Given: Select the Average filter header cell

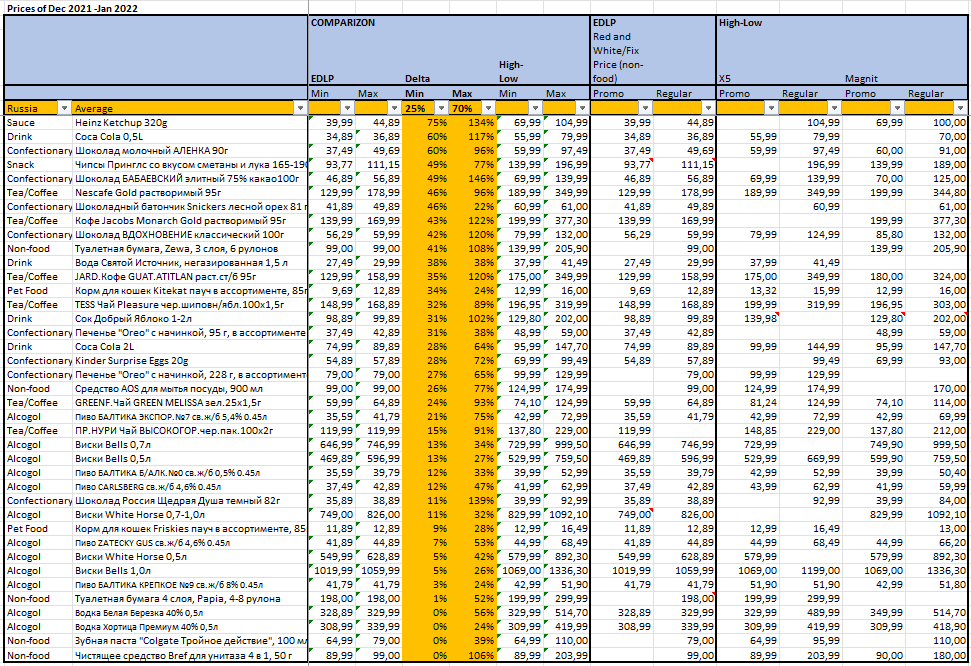Looking at the screenshot, I should click(189, 108).
